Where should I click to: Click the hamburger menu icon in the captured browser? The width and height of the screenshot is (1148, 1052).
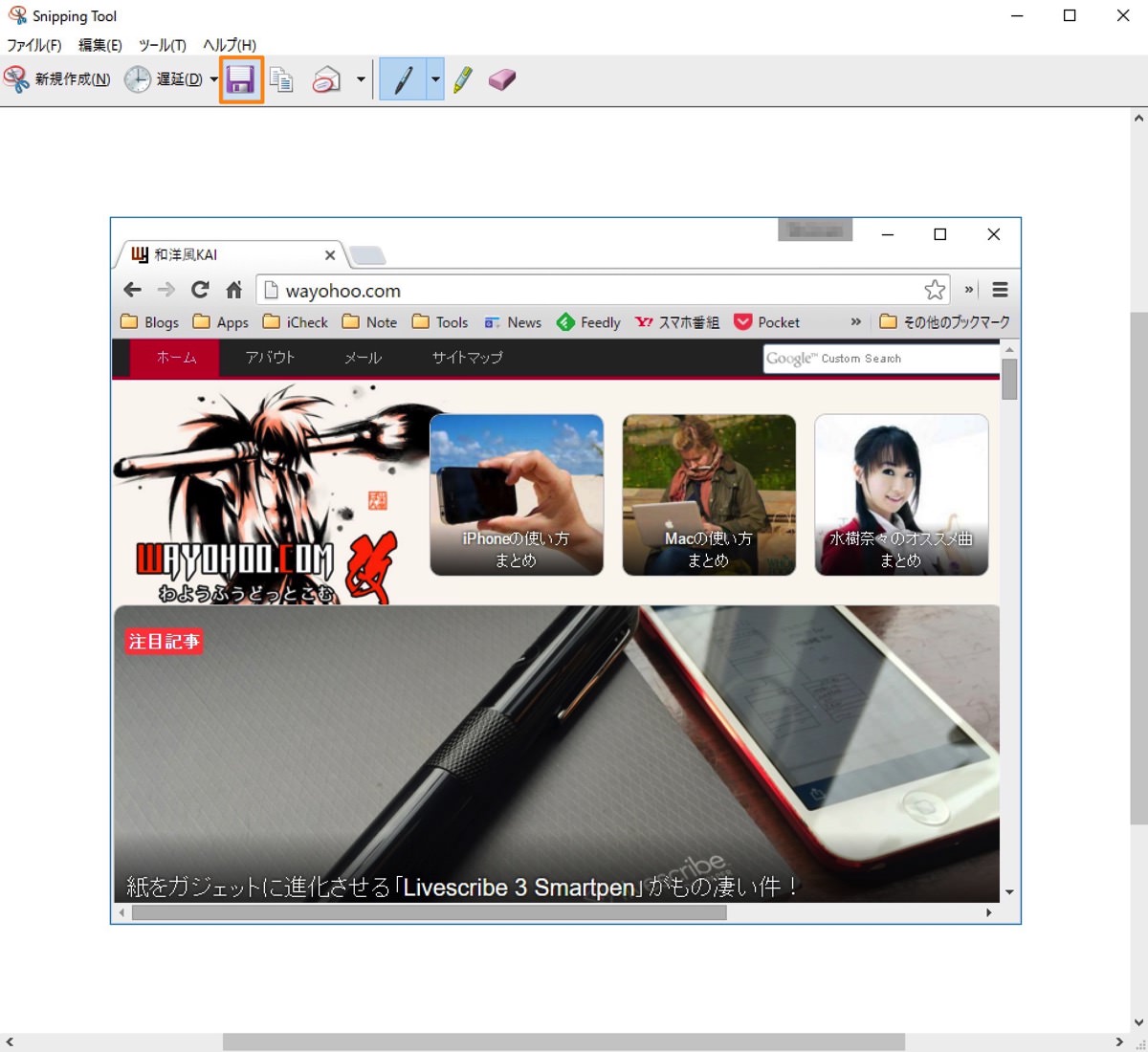click(x=1001, y=290)
